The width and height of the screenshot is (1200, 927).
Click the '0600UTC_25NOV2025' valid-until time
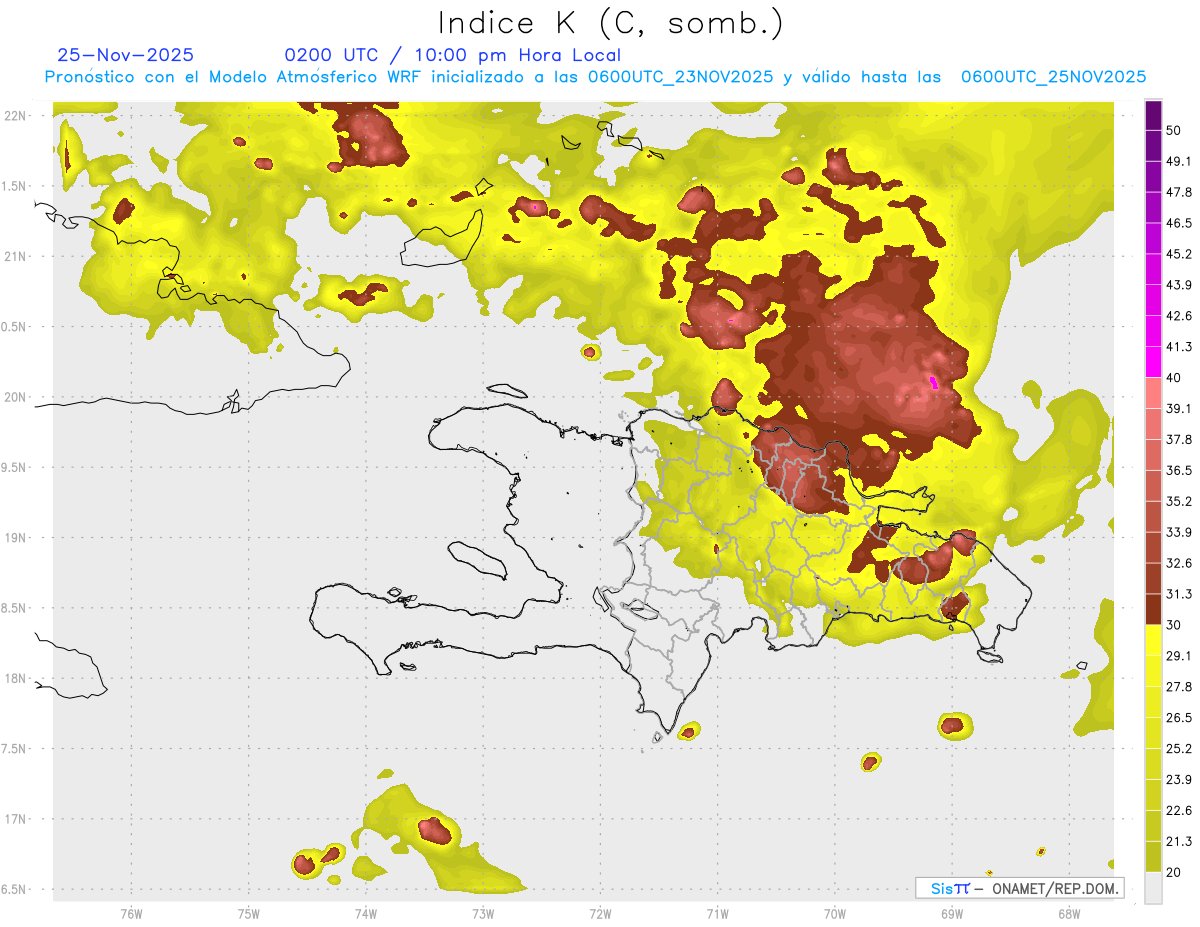coord(1053,77)
